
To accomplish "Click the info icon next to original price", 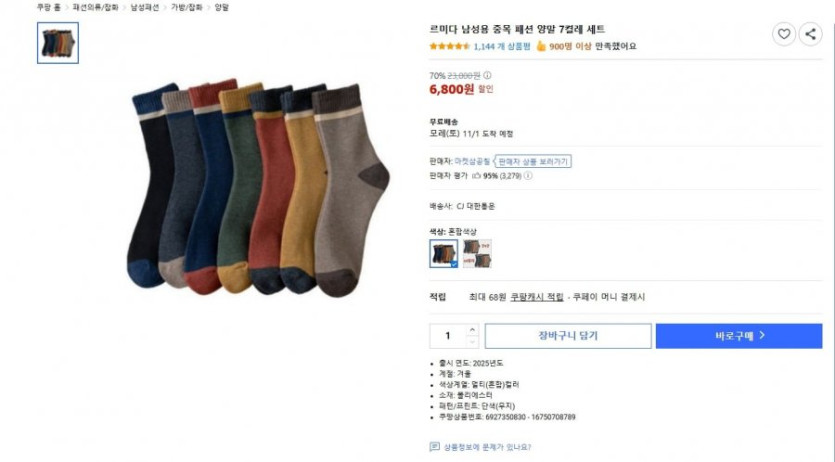I will 487,76.
